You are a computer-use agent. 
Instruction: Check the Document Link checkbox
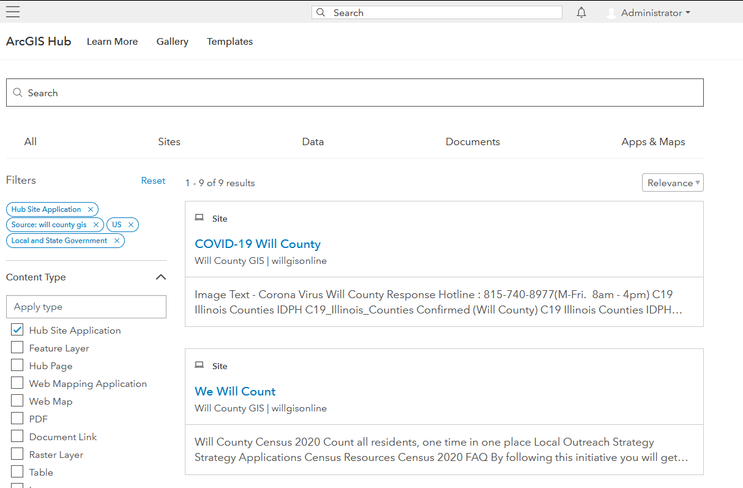[17, 436]
